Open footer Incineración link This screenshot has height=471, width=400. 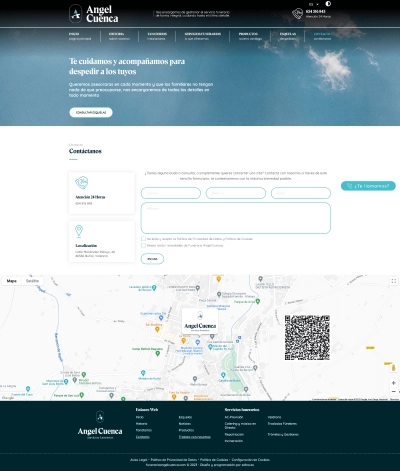(x=234, y=441)
